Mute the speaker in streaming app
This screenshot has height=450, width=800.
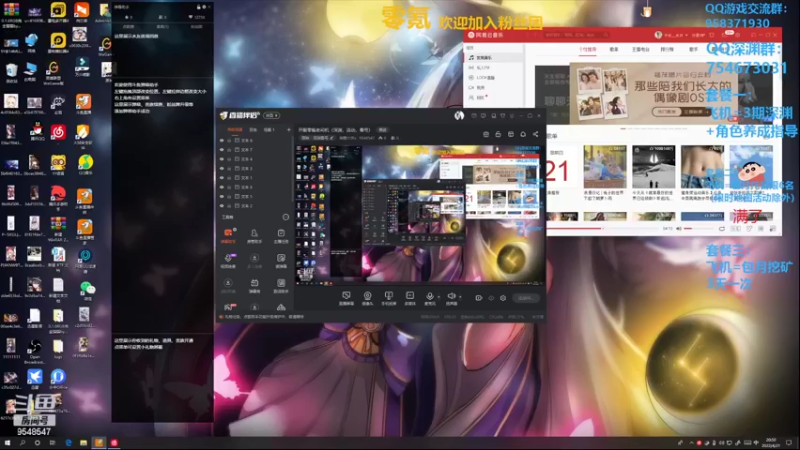click(451, 297)
